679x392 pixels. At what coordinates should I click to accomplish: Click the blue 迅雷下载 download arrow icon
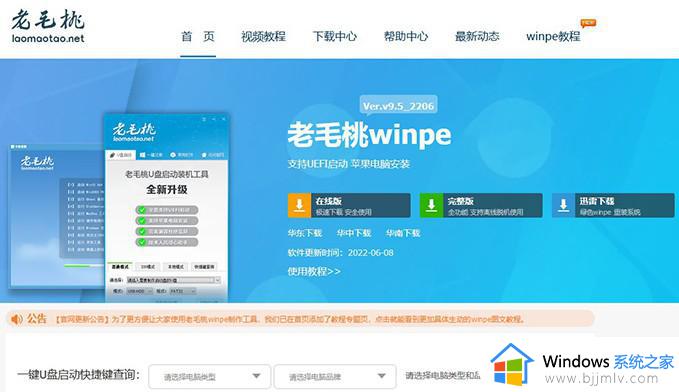tap(563, 205)
